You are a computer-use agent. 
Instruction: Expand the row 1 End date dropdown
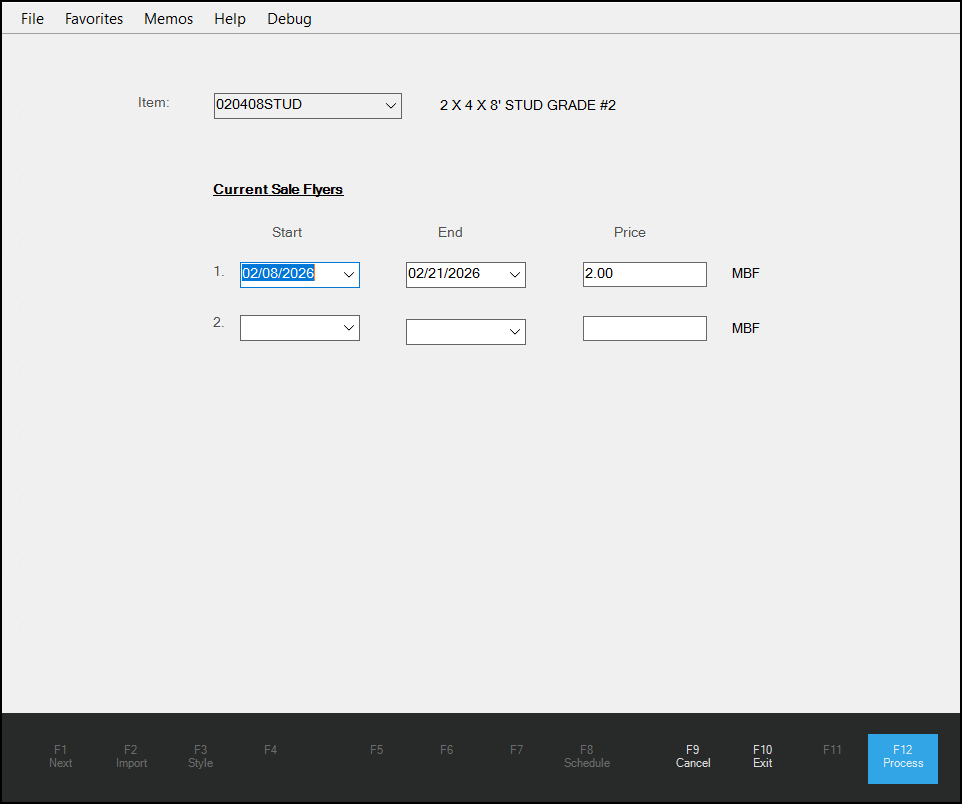click(514, 274)
